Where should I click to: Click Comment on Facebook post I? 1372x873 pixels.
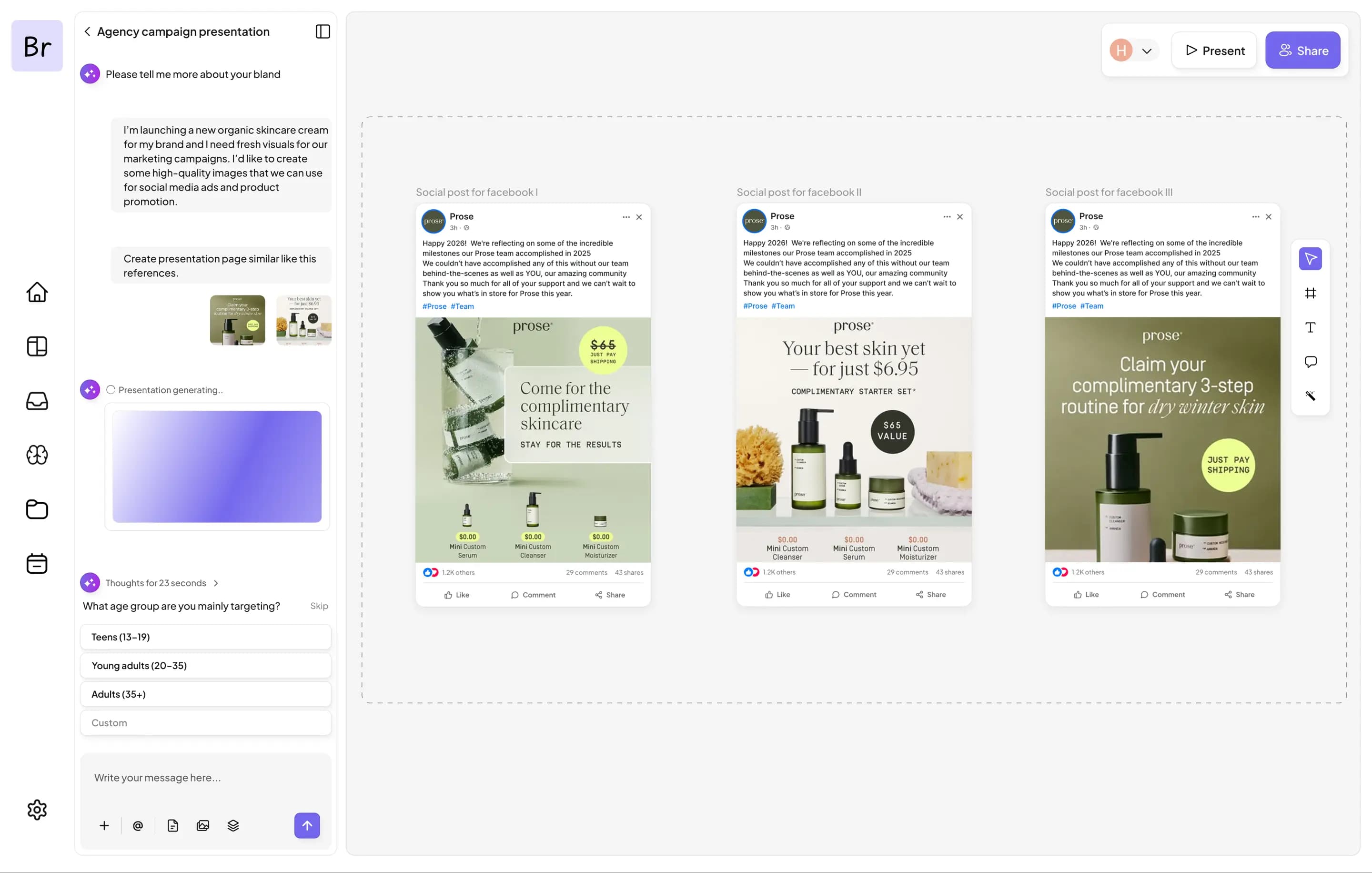coord(533,594)
